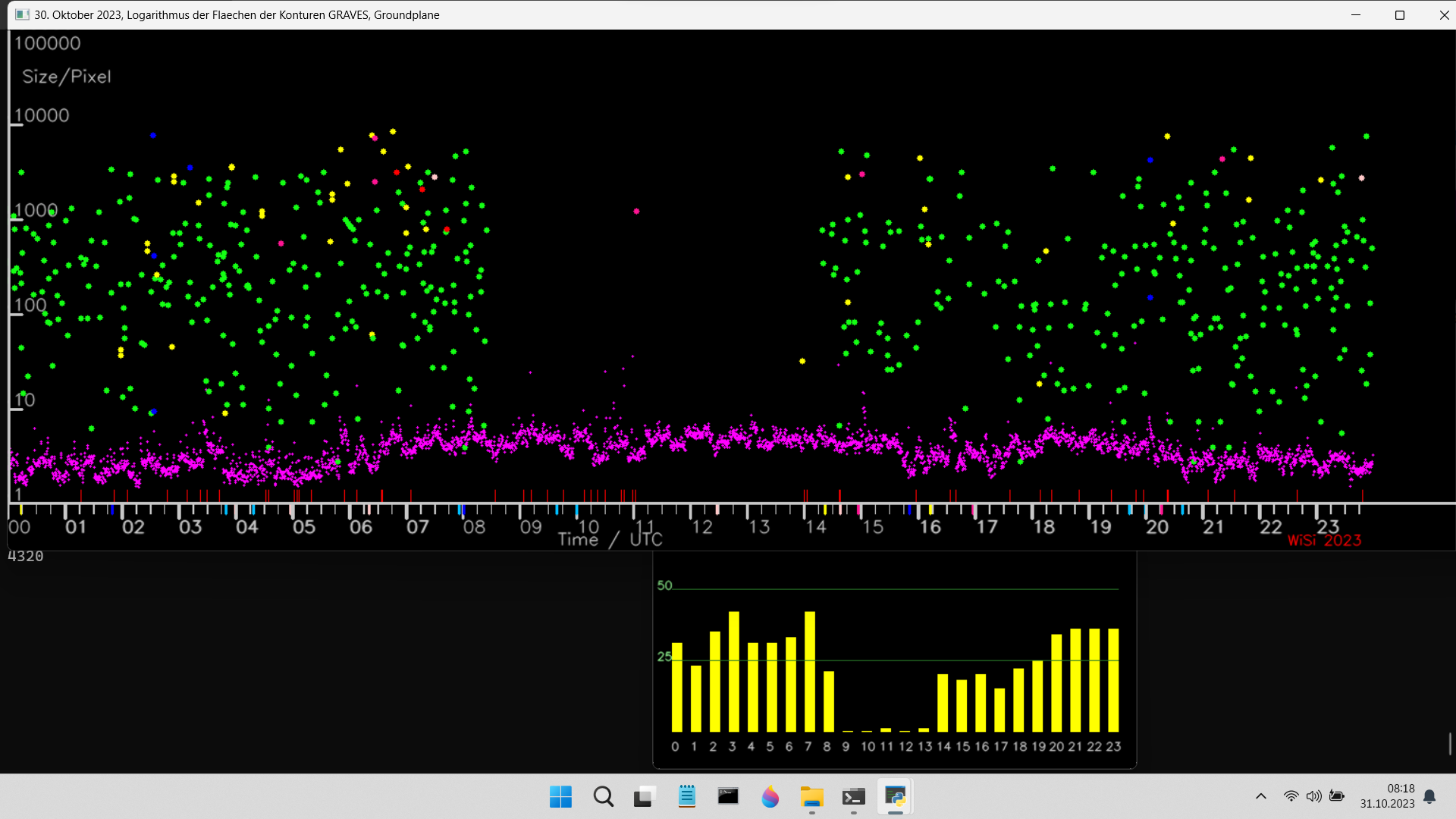Open File Explorer from the taskbar
The image size is (1456, 819).
point(811,797)
